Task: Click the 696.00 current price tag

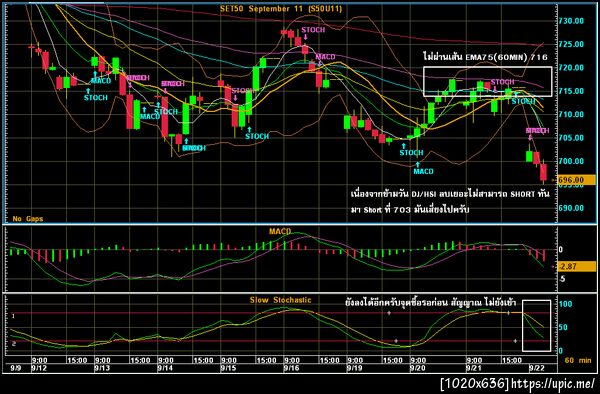Action: point(576,180)
